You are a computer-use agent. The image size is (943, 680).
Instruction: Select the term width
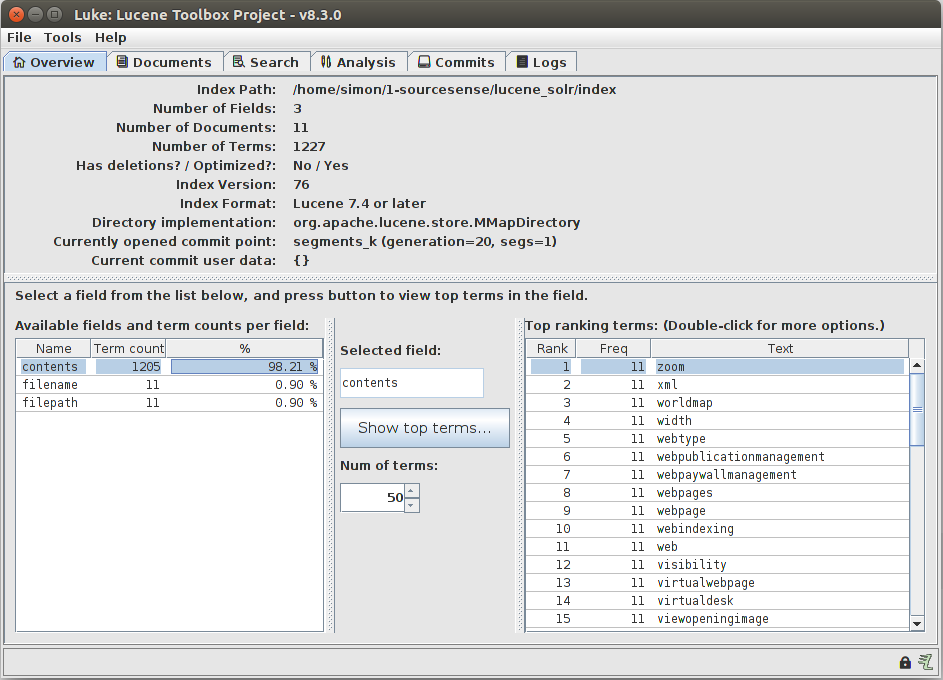click(x=717, y=421)
